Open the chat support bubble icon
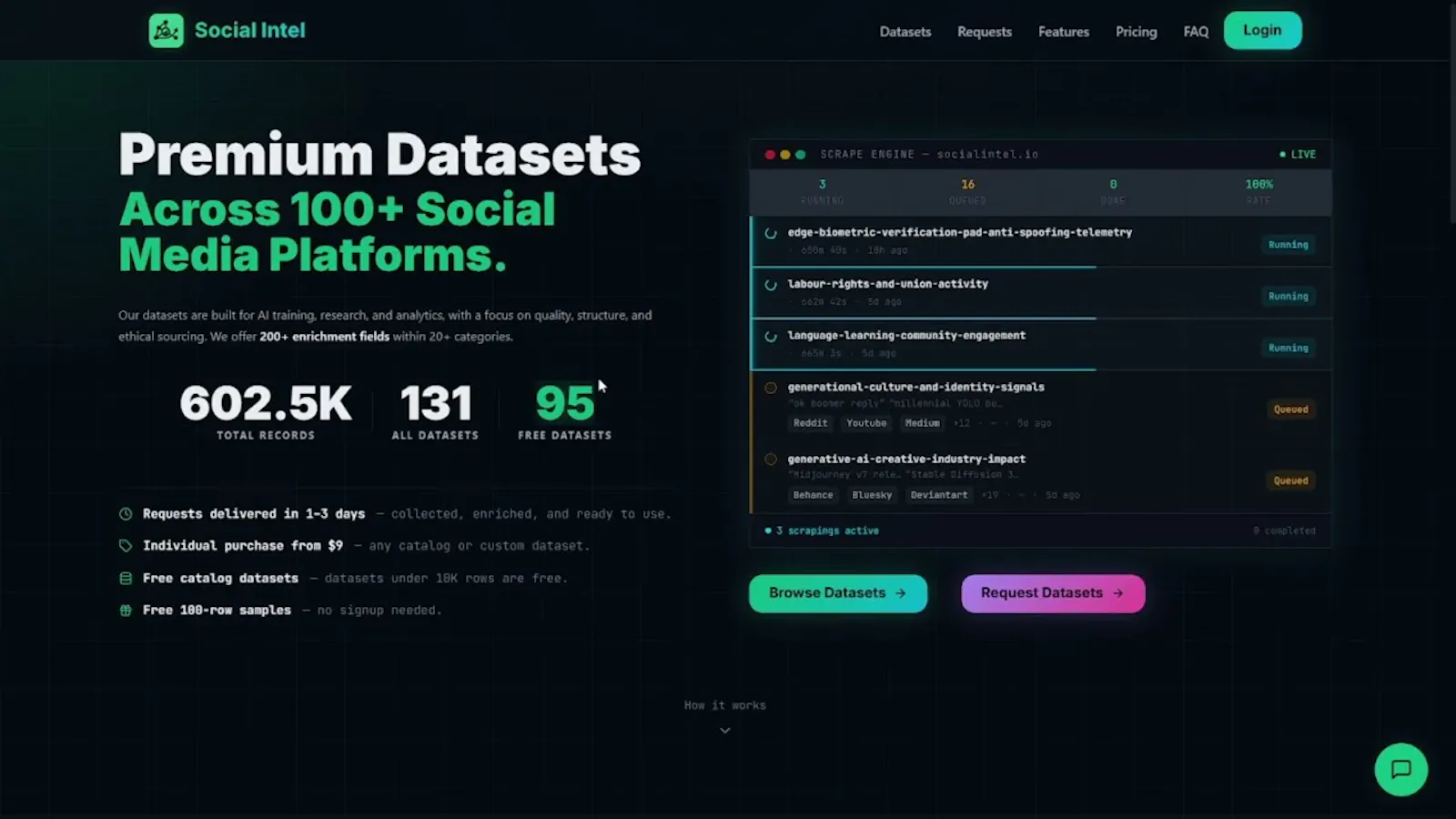The width and height of the screenshot is (1456, 819). pyautogui.click(x=1400, y=770)
